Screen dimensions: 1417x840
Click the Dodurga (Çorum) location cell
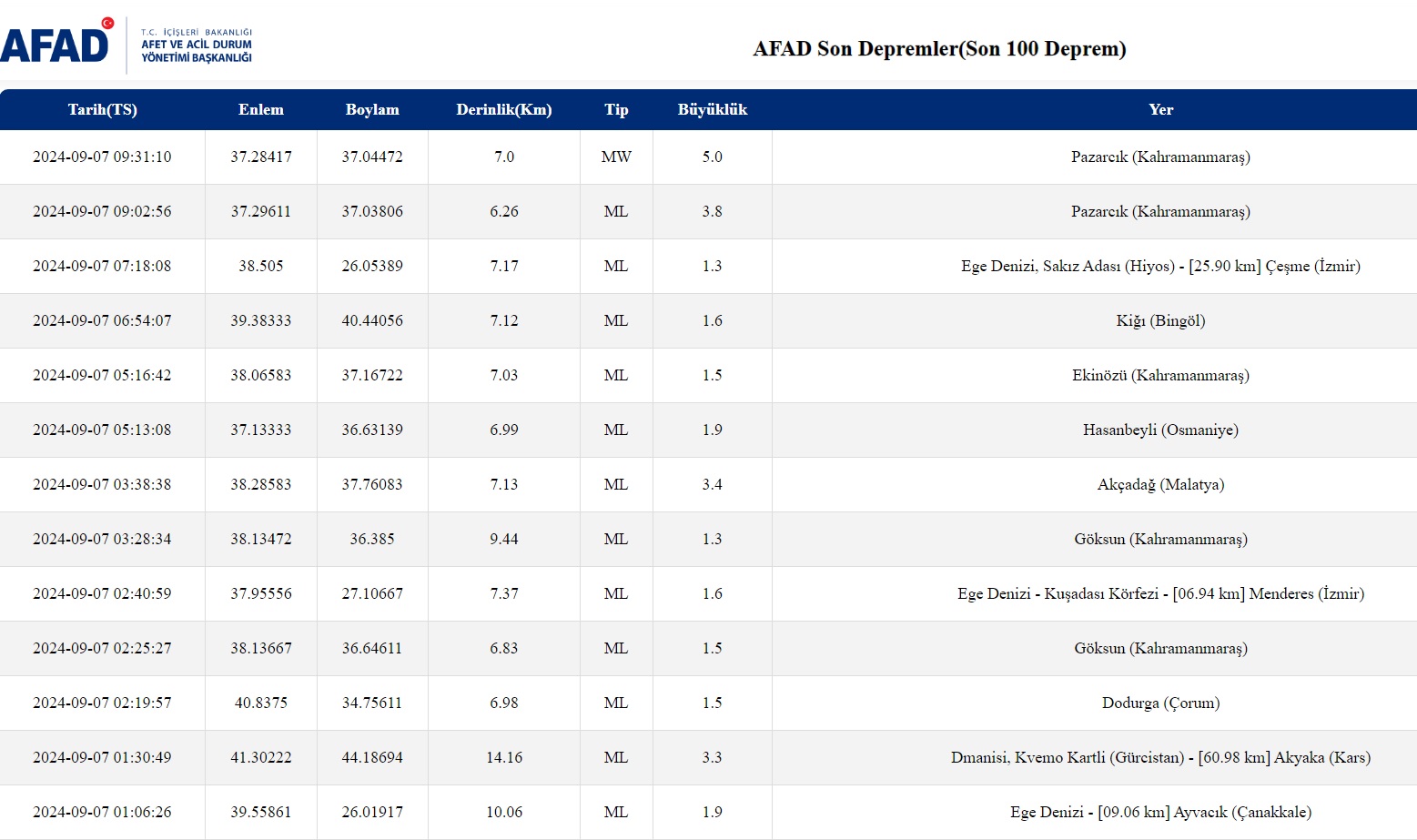(x=1160, y=703)
